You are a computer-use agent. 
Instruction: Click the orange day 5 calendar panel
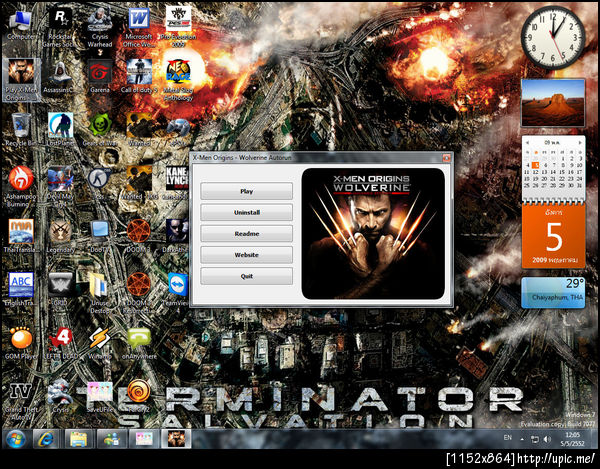[x=553, y=236]
